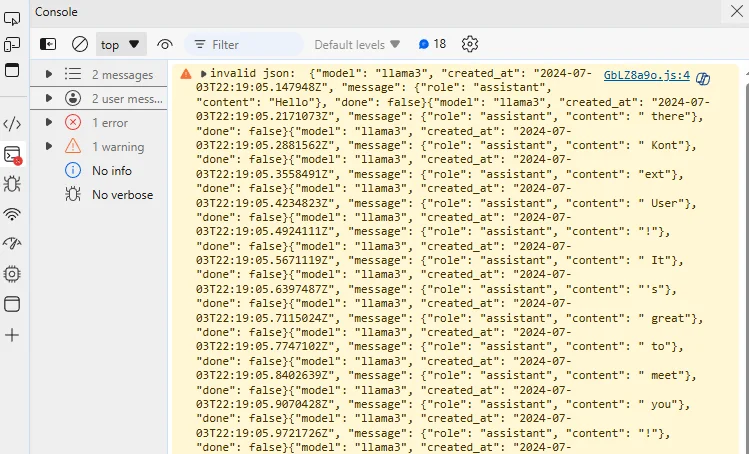
Task: Open console settings gear
Action: 470,44
